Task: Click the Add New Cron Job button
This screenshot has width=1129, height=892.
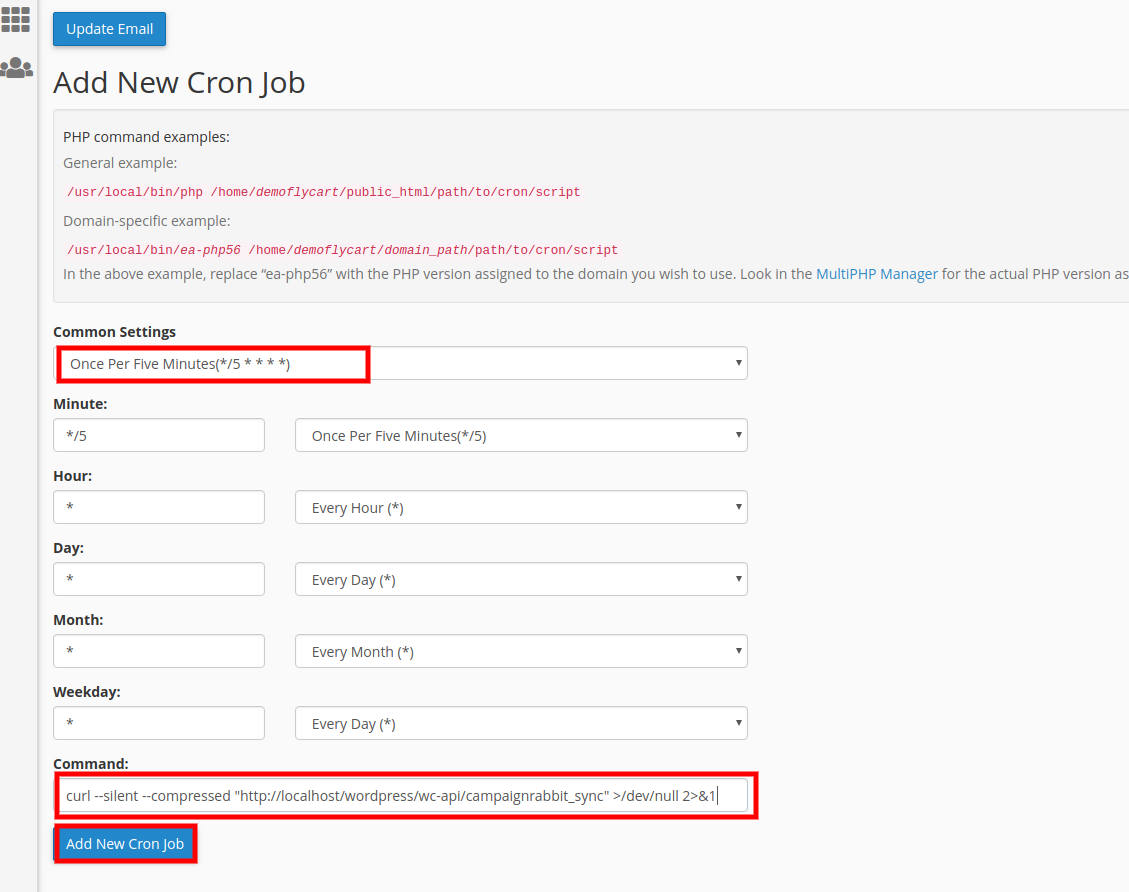Action: pos(125,844)
